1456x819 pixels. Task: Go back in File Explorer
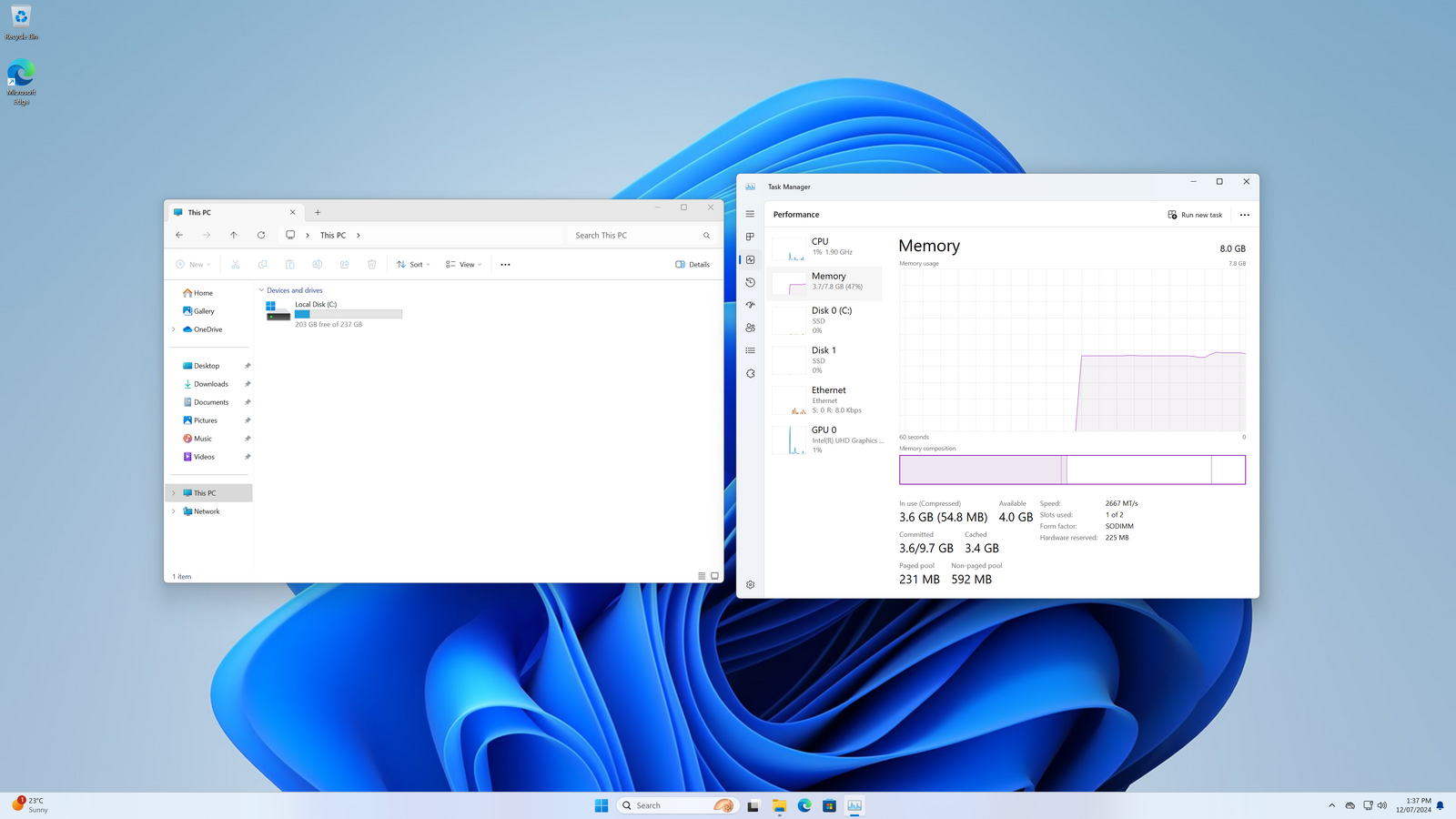click(x=179, y=235)
